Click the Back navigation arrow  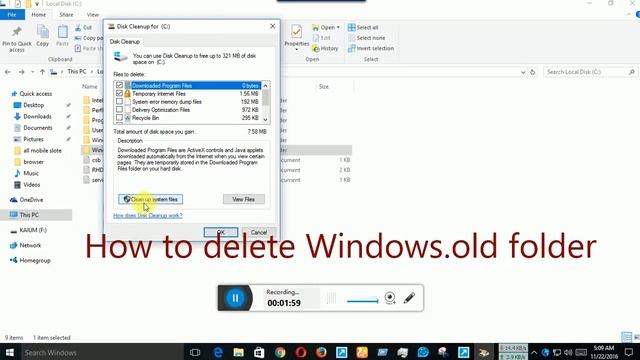pos(8,72)
